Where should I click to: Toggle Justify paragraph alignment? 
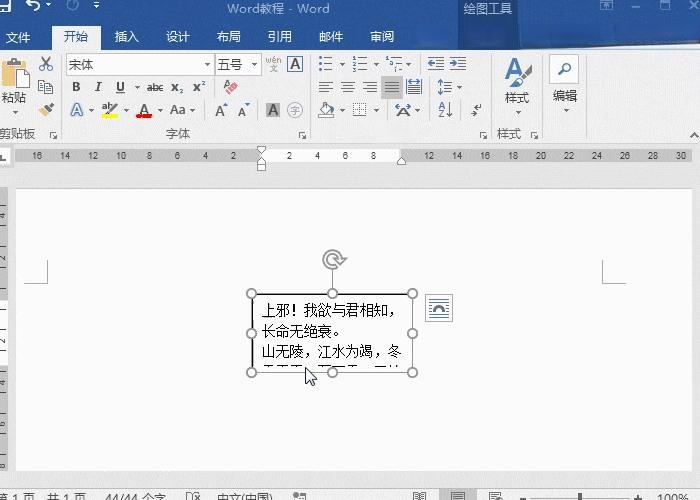[392, 87]
